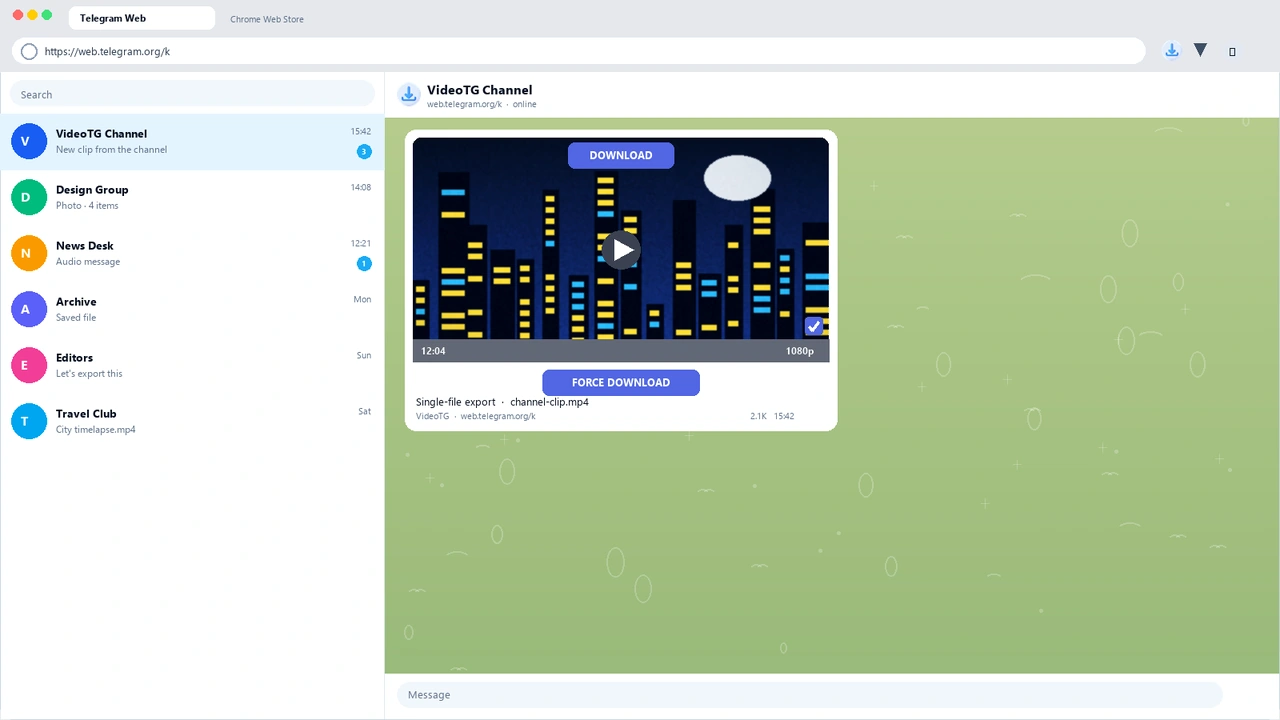Click the DOWNLOAD button on the video

621,155
